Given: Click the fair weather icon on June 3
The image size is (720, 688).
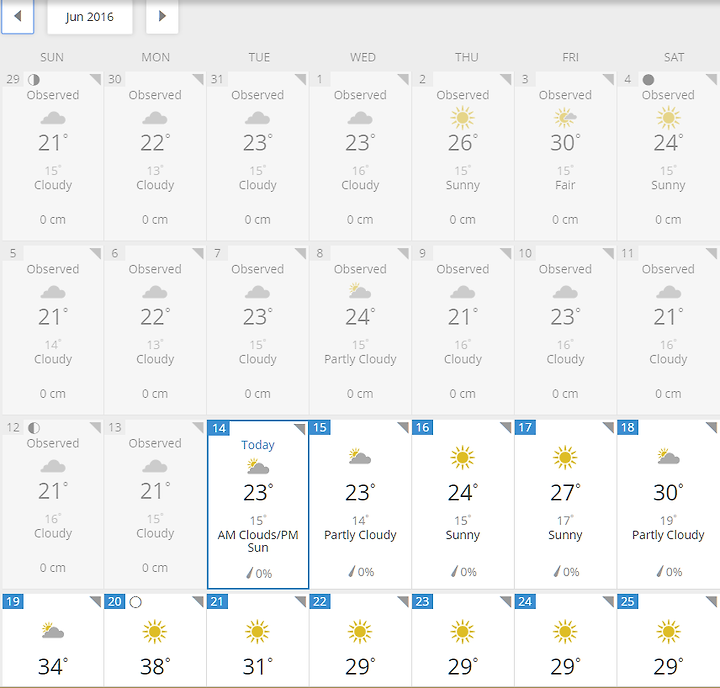Looking at the screenshot, I should click(x=565, y=118).
